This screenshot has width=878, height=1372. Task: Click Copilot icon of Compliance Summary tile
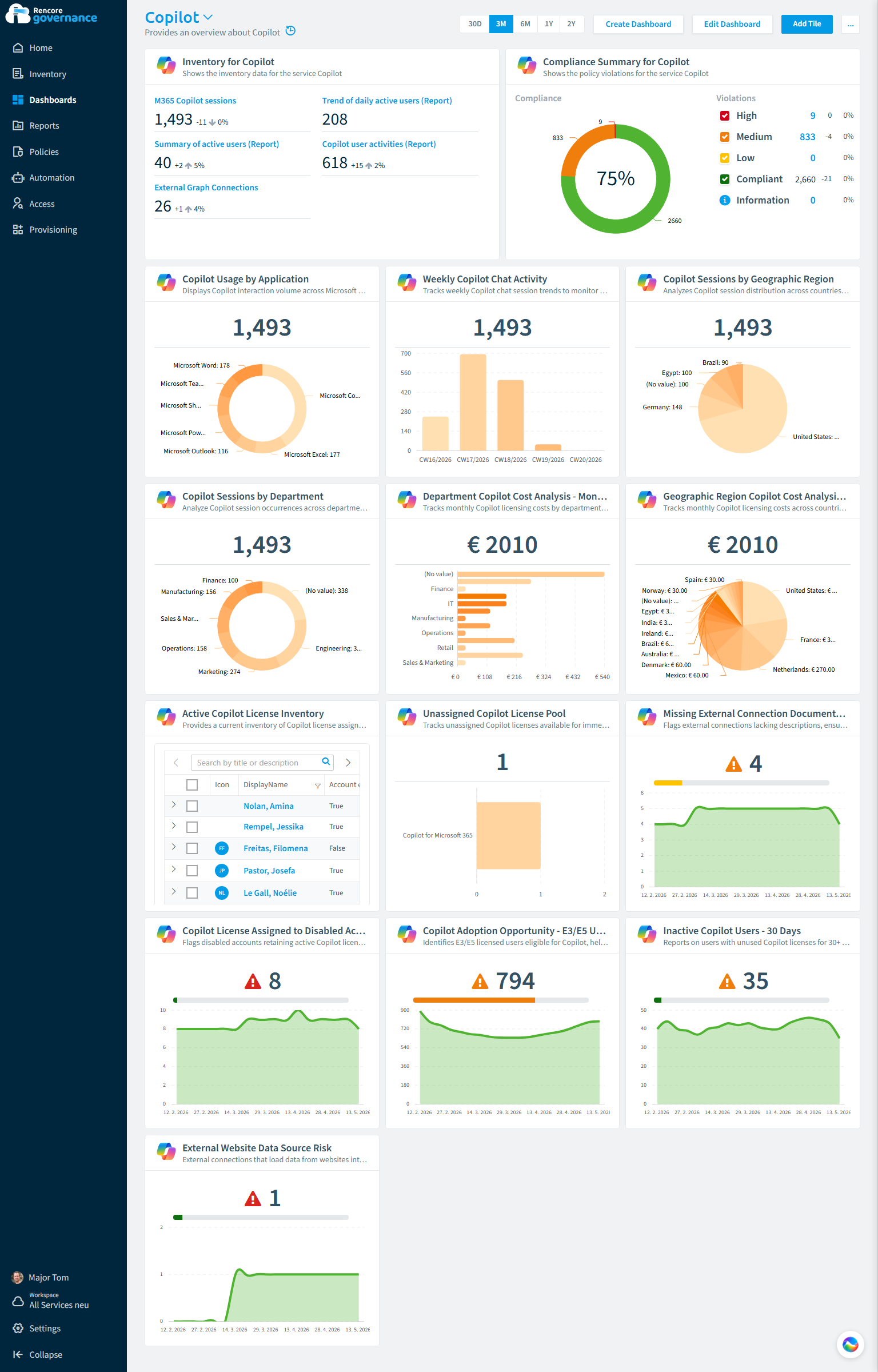[527, 65]
